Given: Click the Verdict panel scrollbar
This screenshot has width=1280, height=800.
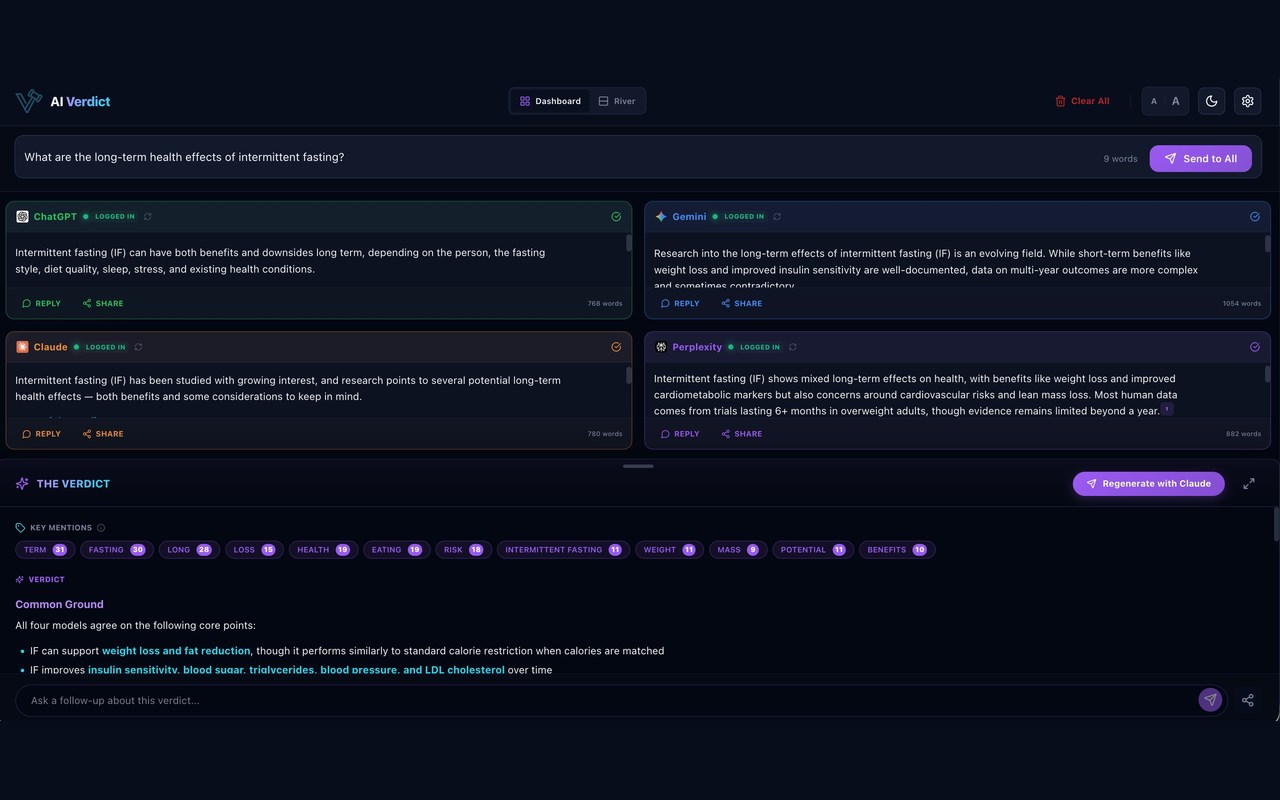Looking at the screenshot, I should click(1276, 525).
